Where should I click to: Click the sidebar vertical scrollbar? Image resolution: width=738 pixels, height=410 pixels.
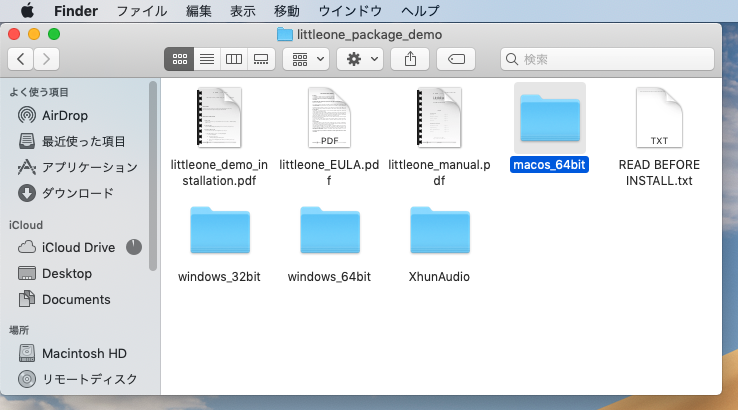[x=153, y=176]
